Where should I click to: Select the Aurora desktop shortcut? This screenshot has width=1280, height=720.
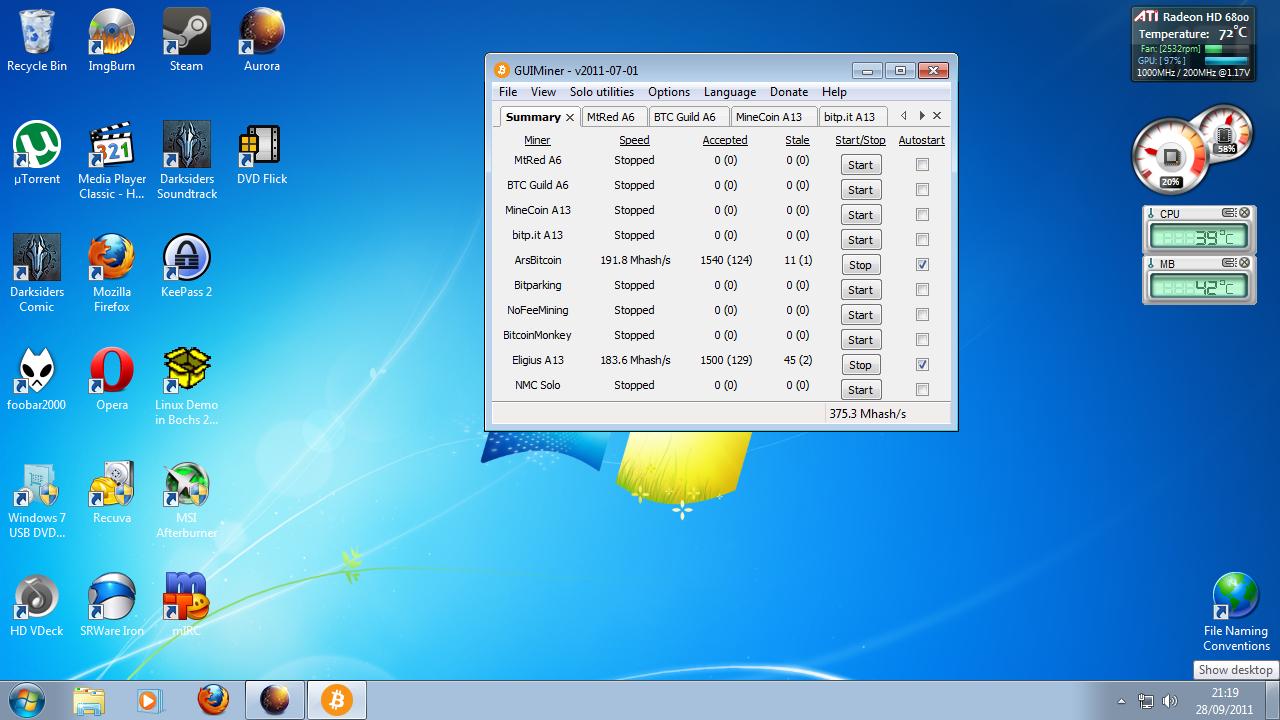click(262, 40)
